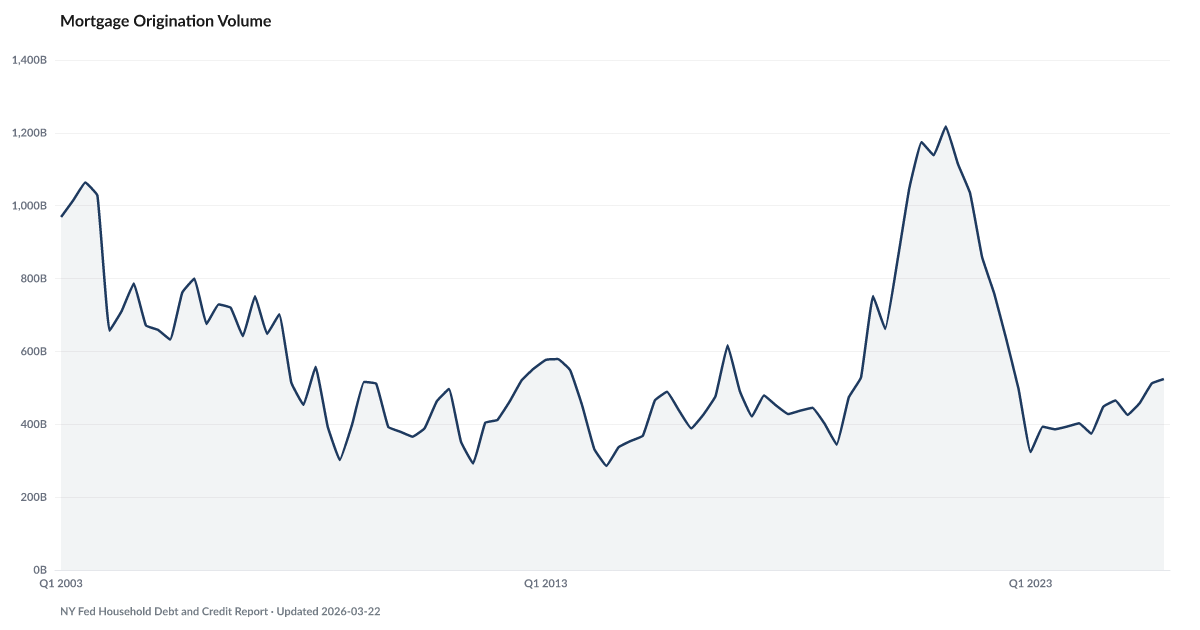This screenshot has height=630, width=1200.
Task: Click the first data point at chart's left edge
Action: [62, 215]
